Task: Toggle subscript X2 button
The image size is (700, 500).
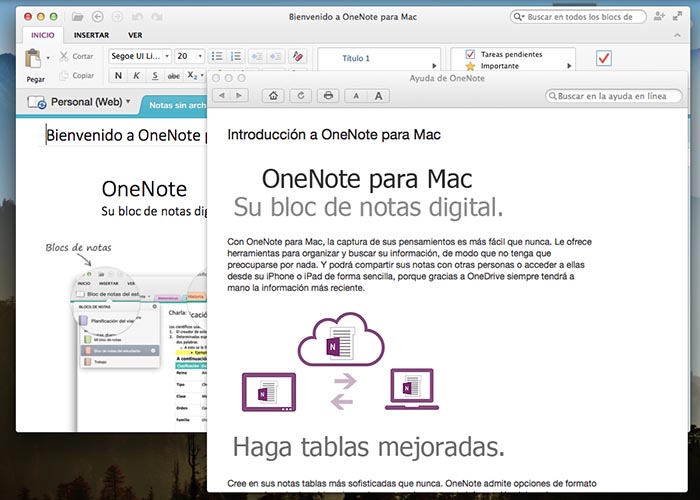Action: click(192, 75)
